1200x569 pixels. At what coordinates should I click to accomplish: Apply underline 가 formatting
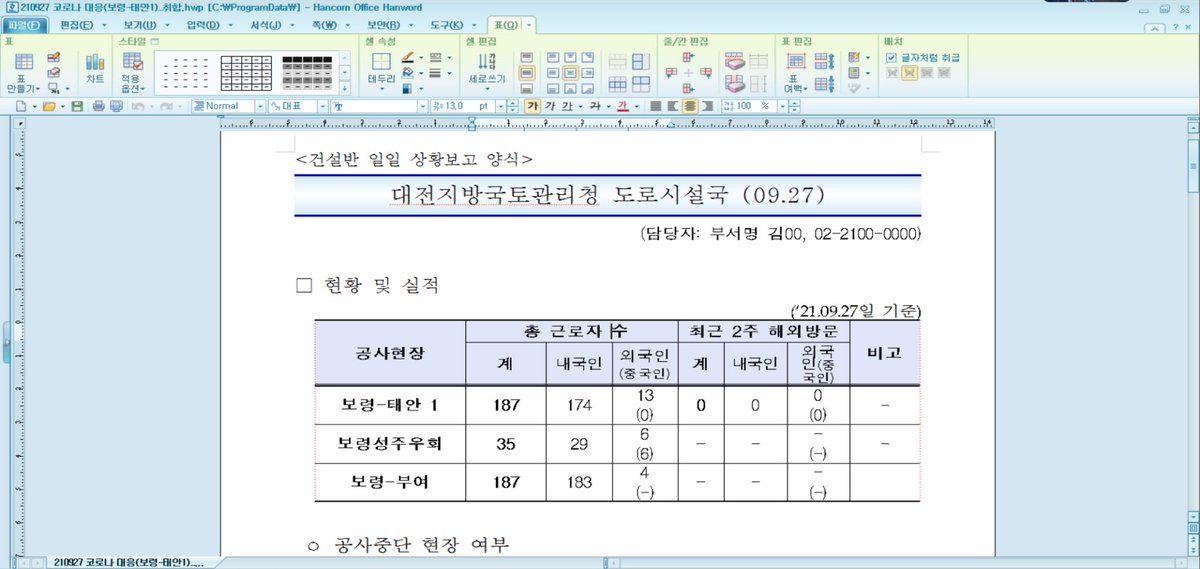[567, 105]
